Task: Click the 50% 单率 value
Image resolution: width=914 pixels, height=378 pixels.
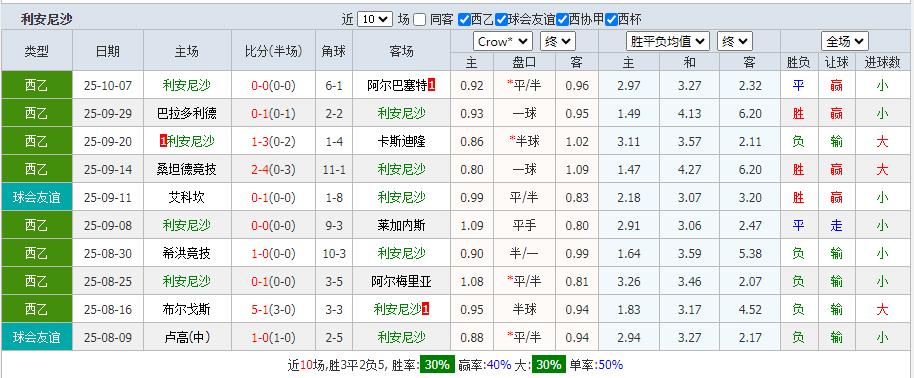Action: pyautogui.click(x=610, y=365)
